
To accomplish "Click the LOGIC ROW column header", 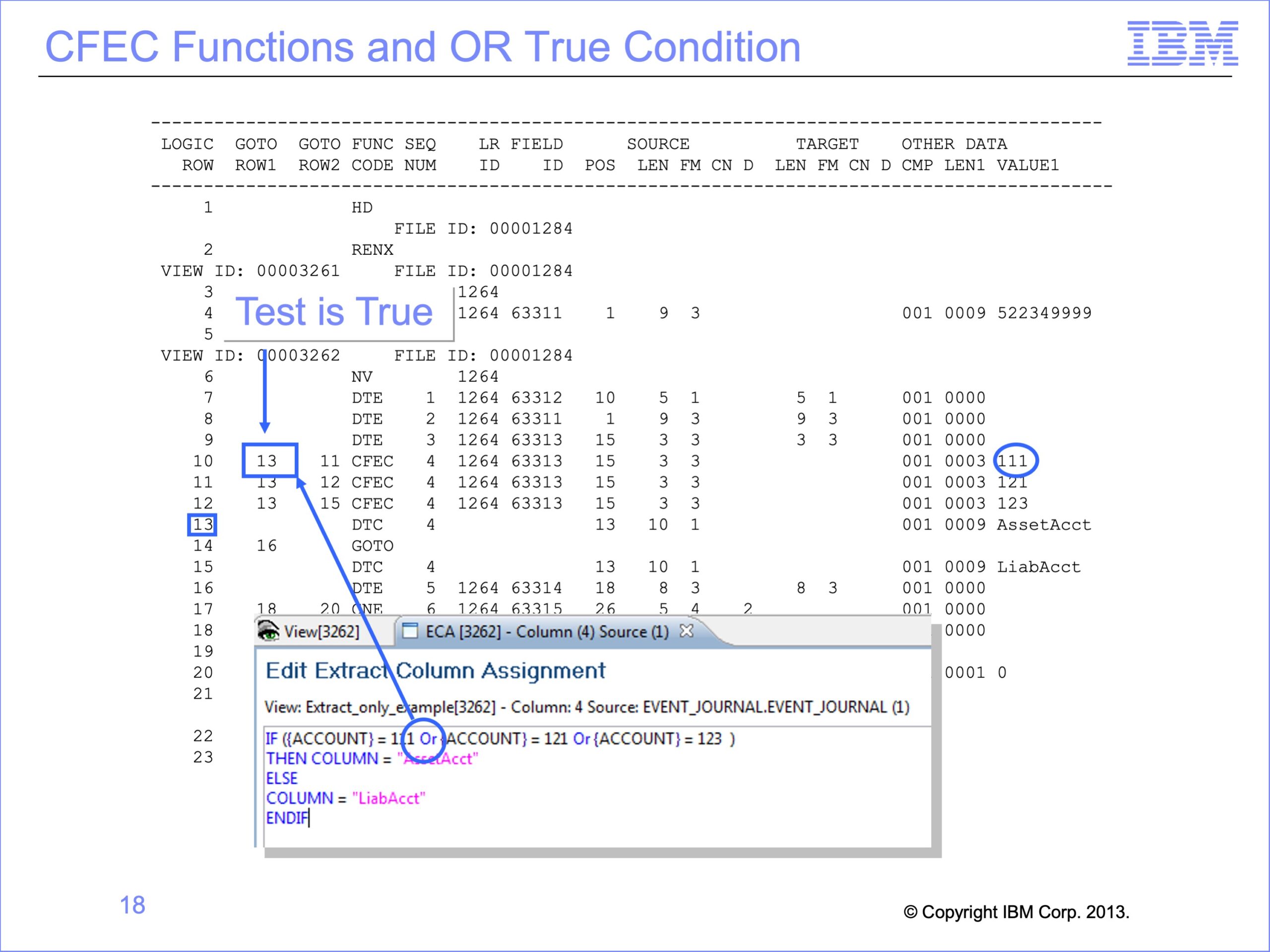I will click(187, 155).
